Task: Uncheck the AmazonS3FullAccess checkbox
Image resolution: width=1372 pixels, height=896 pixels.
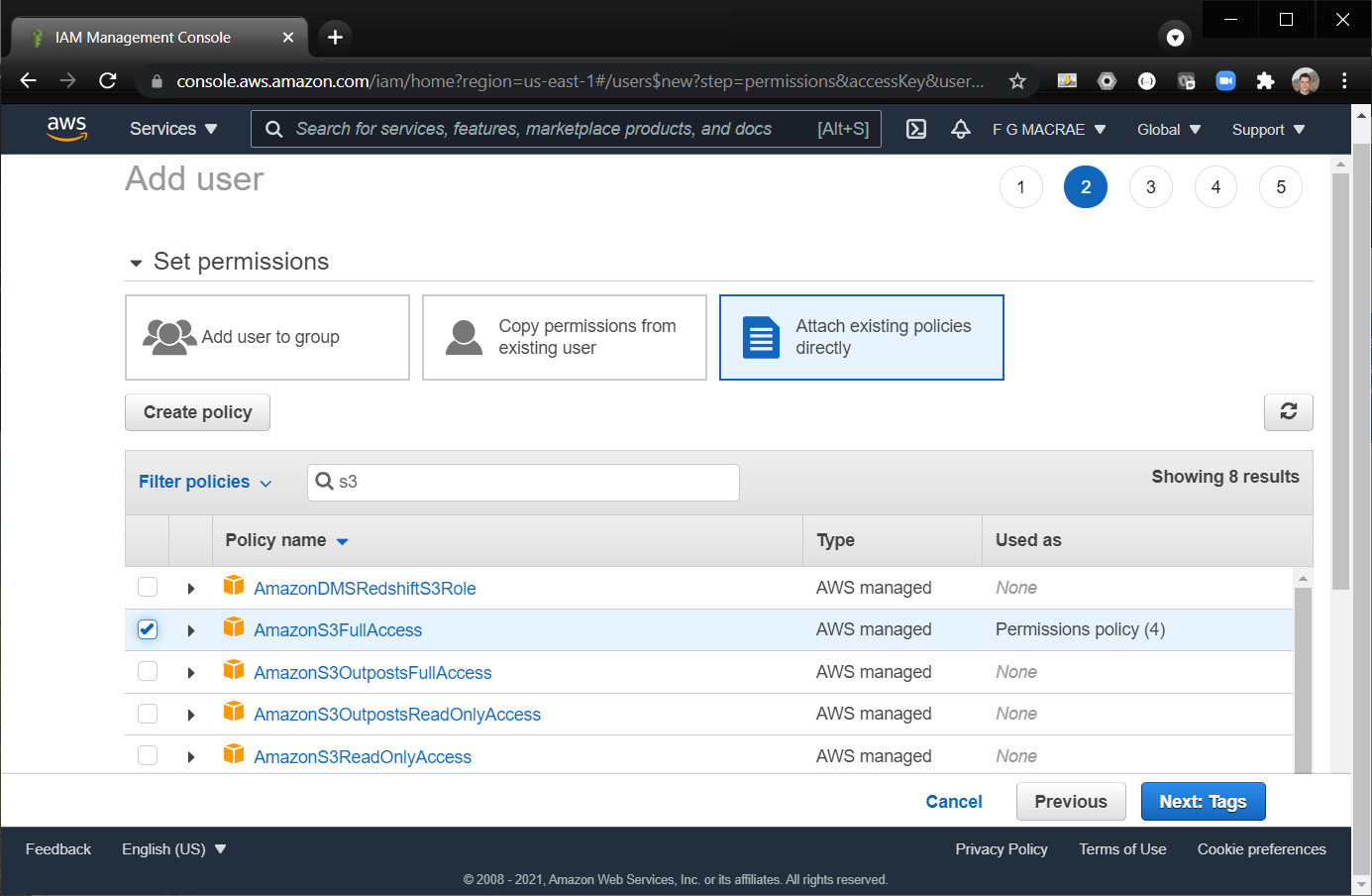Action: [148, 629]
